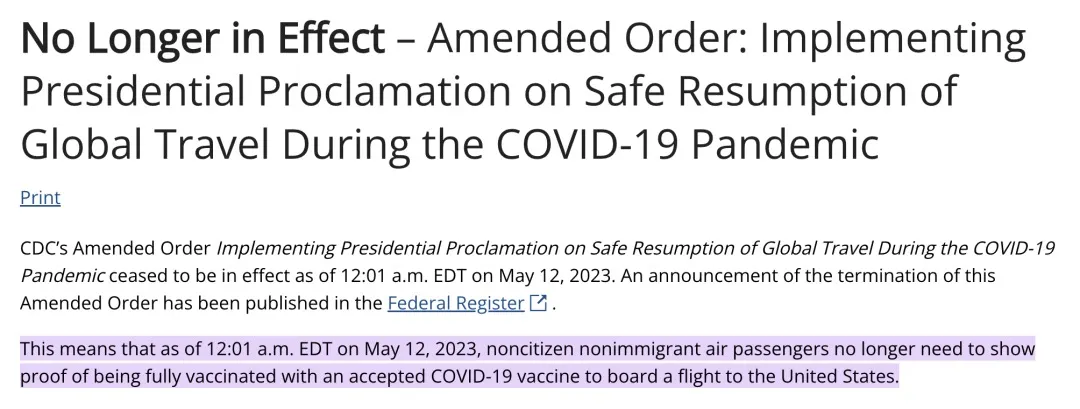Image resolution: width=1080 pixels, height=409 pixels.
Task: Click the italic word "Pandemic" in body paragraph
Action: coord(61,275)
